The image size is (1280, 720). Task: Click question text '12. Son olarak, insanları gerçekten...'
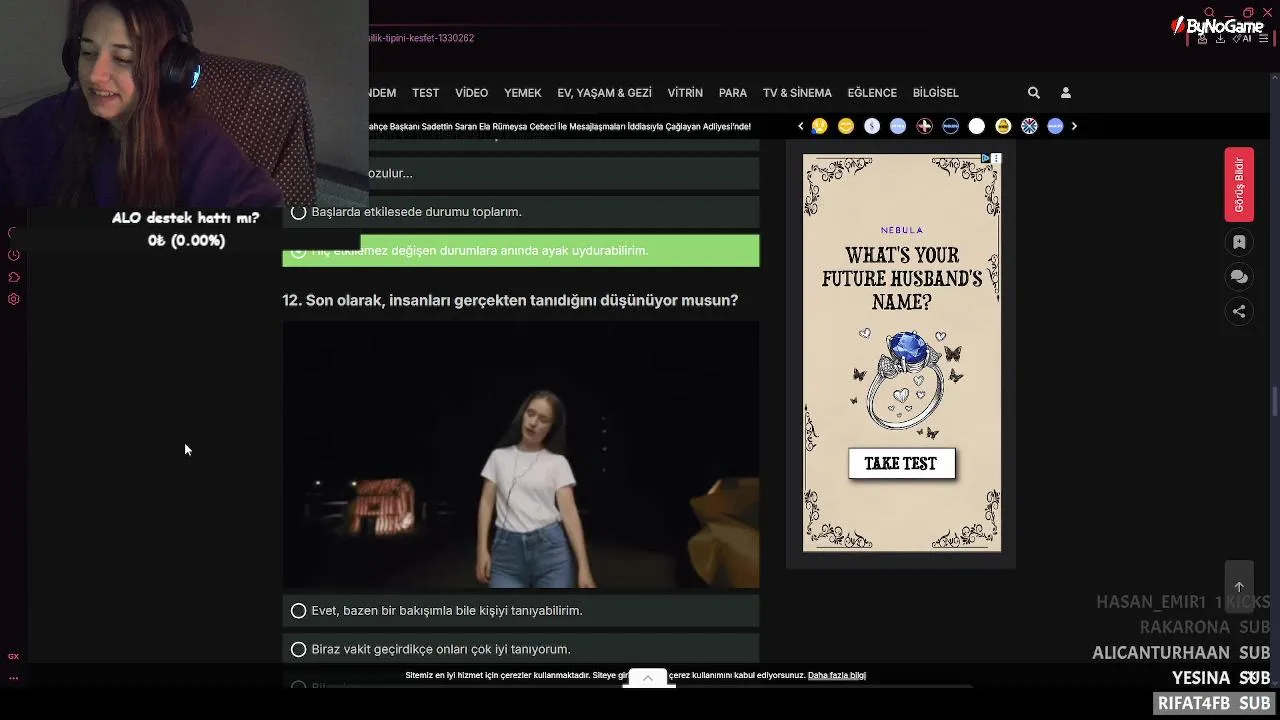[510, 301]
